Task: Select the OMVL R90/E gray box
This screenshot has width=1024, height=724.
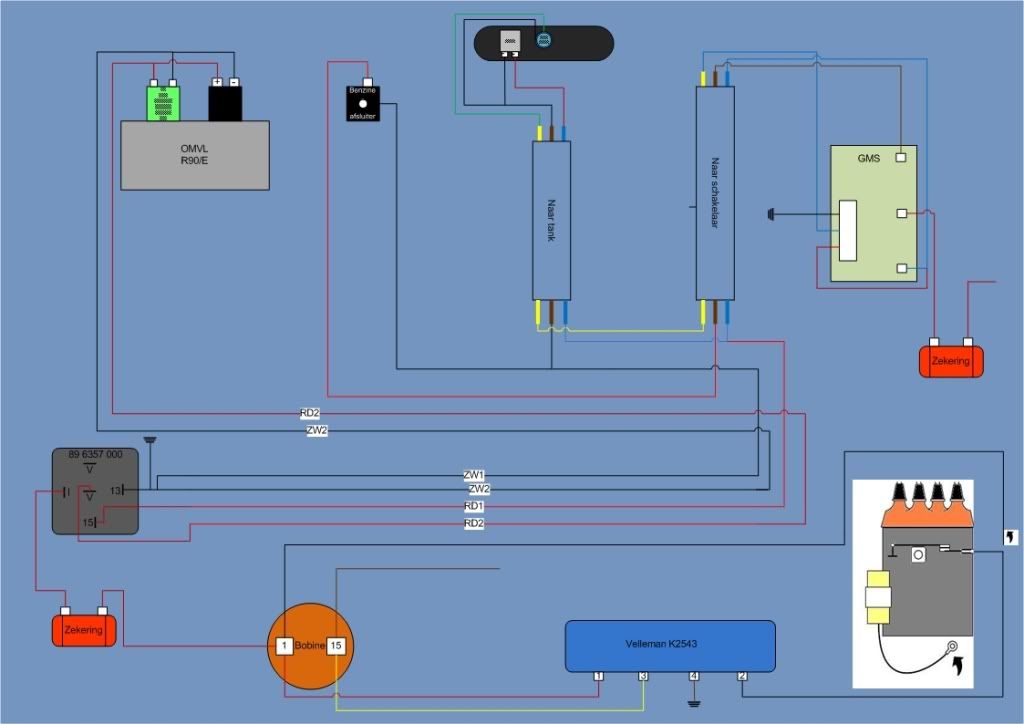Action: point(195,155)
